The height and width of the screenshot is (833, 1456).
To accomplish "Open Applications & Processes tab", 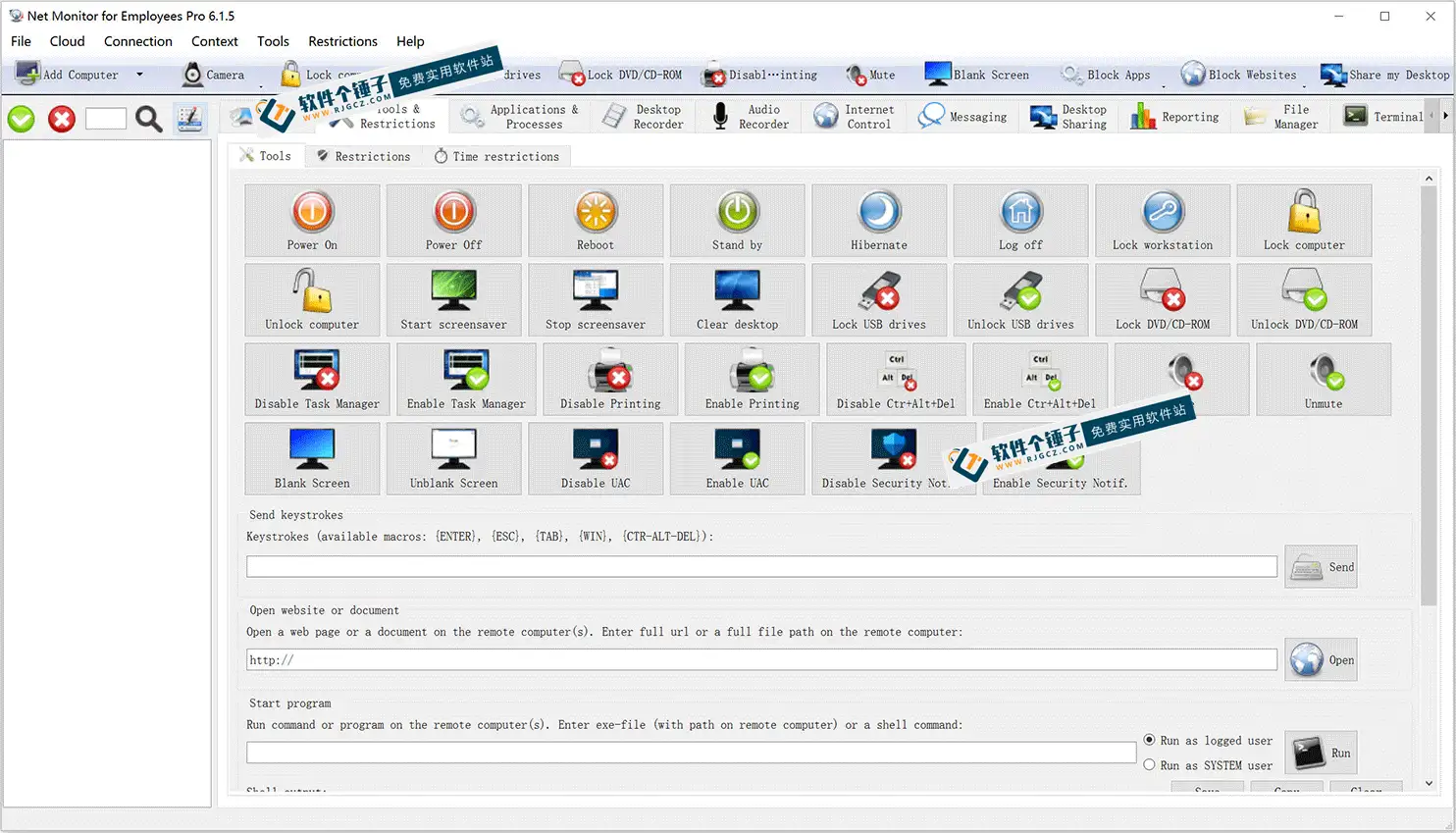I will [x=520, y=117].
